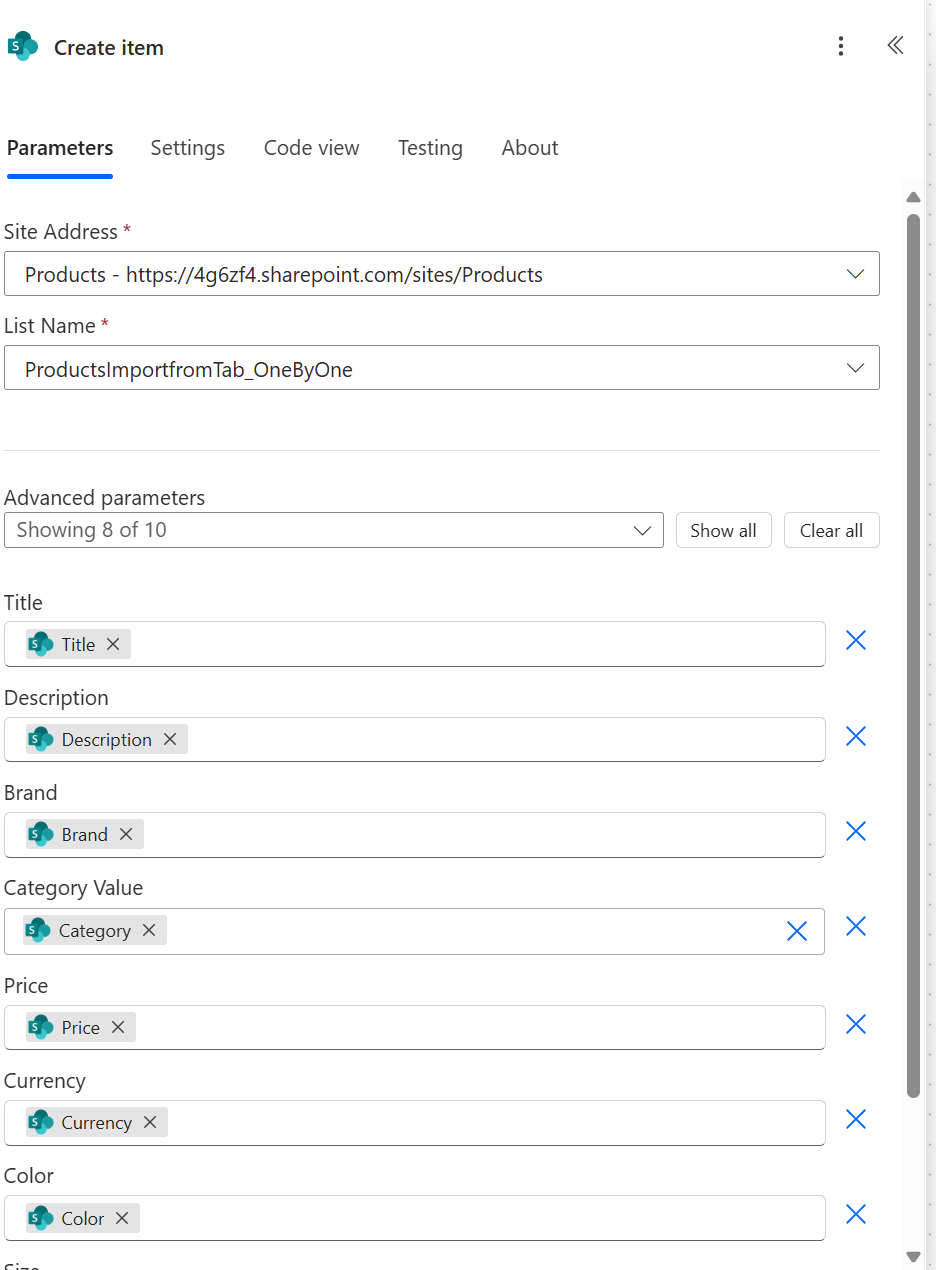Image resolution: width=936 pixels, height=1270 pixels.
Task: Collapse the panel using the double-chevron icon
Action: [x=895, y=45]
